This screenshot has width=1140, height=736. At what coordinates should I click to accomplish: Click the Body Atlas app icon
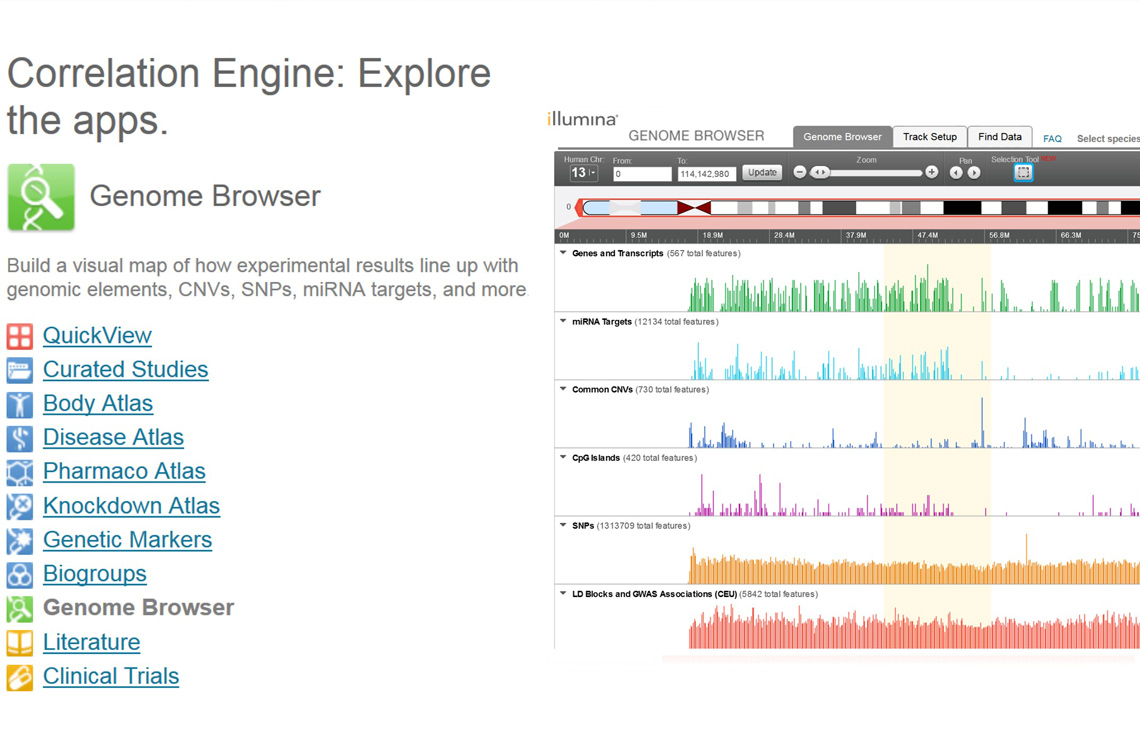(x=19, y=404)
